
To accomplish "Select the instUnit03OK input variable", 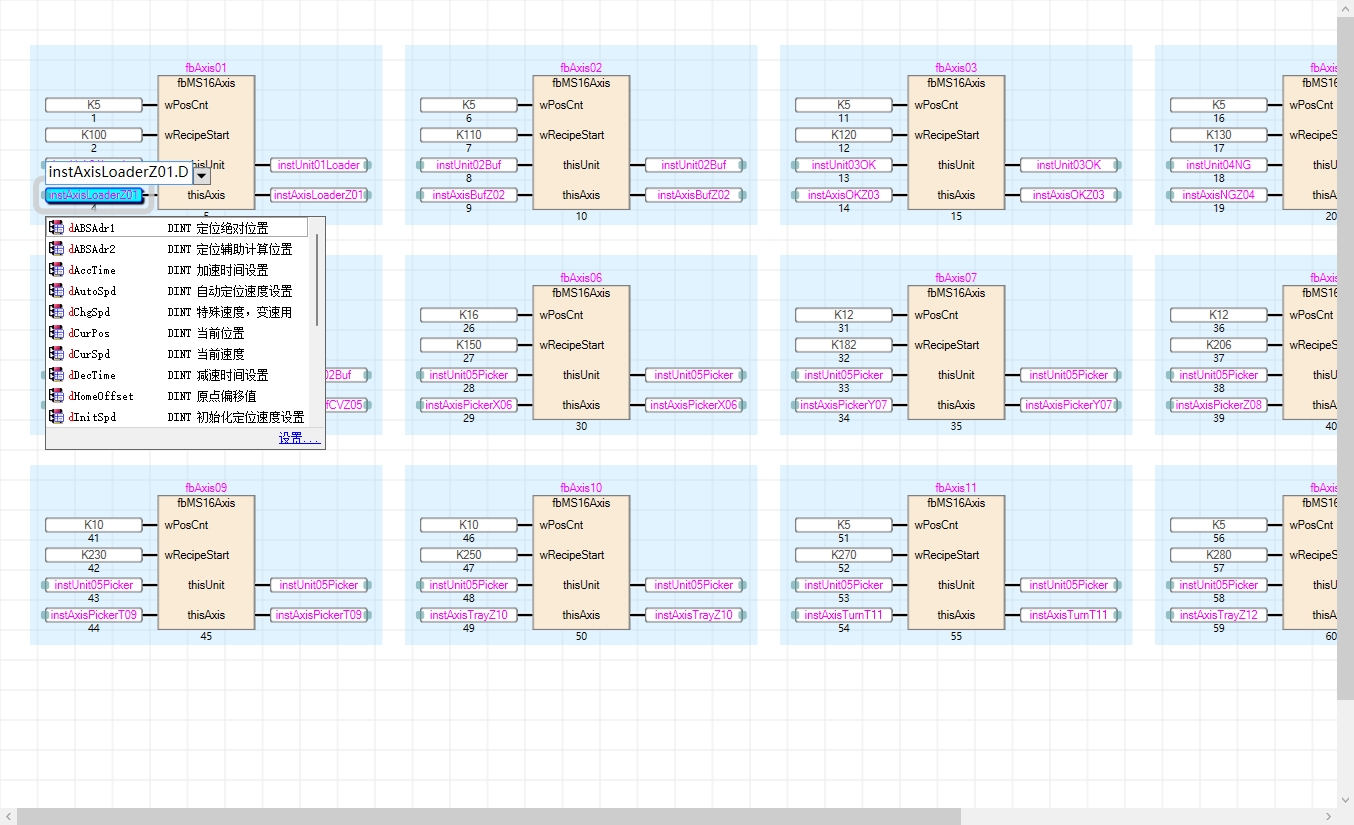I will (843, 165).
